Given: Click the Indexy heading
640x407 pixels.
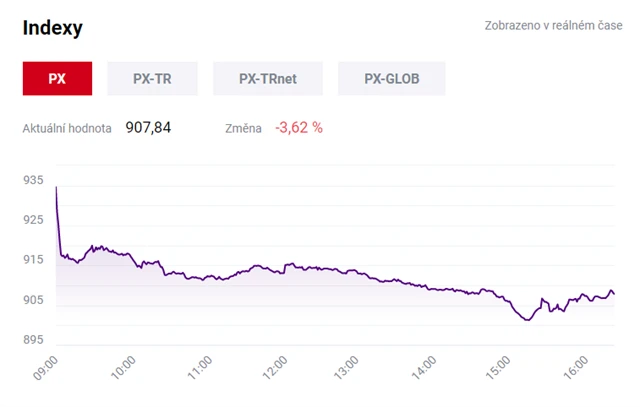Looking at the screenshot, I should tap(53, 28).
